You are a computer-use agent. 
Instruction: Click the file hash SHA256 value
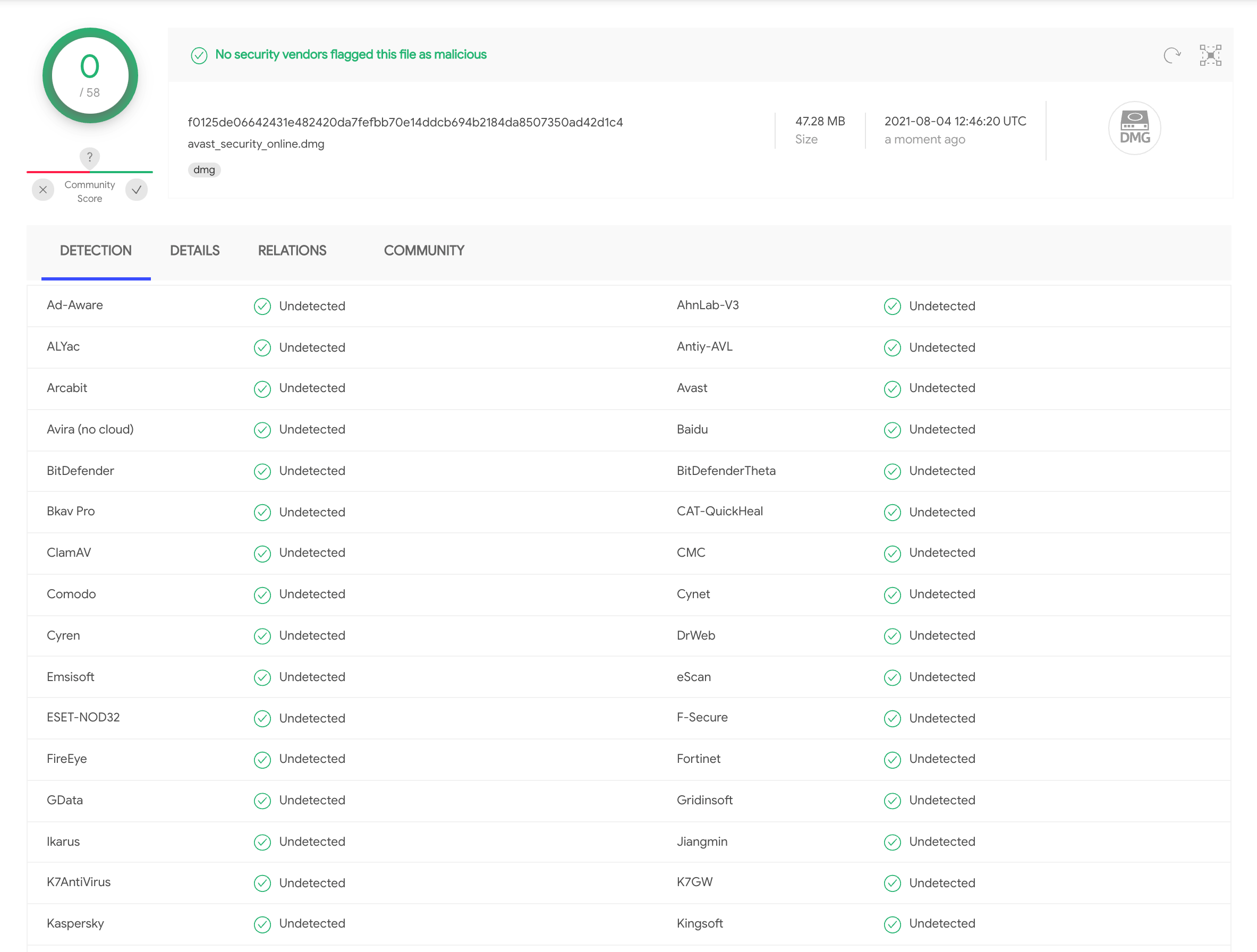[405, 121]
